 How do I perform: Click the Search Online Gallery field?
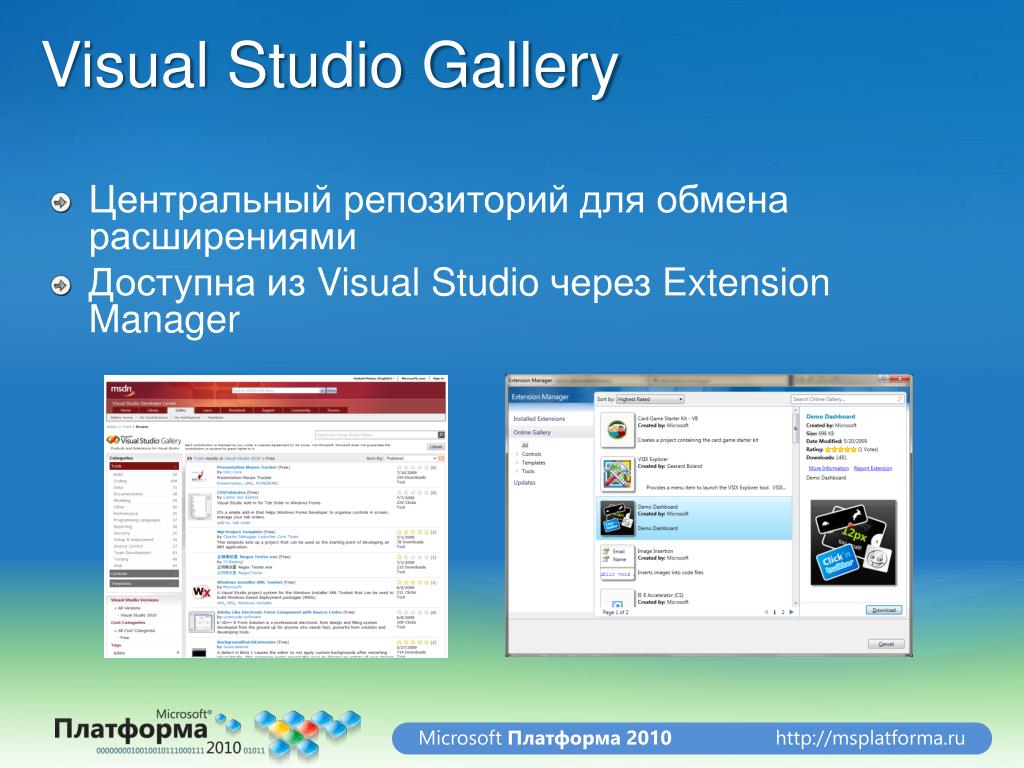coord(847,398)
